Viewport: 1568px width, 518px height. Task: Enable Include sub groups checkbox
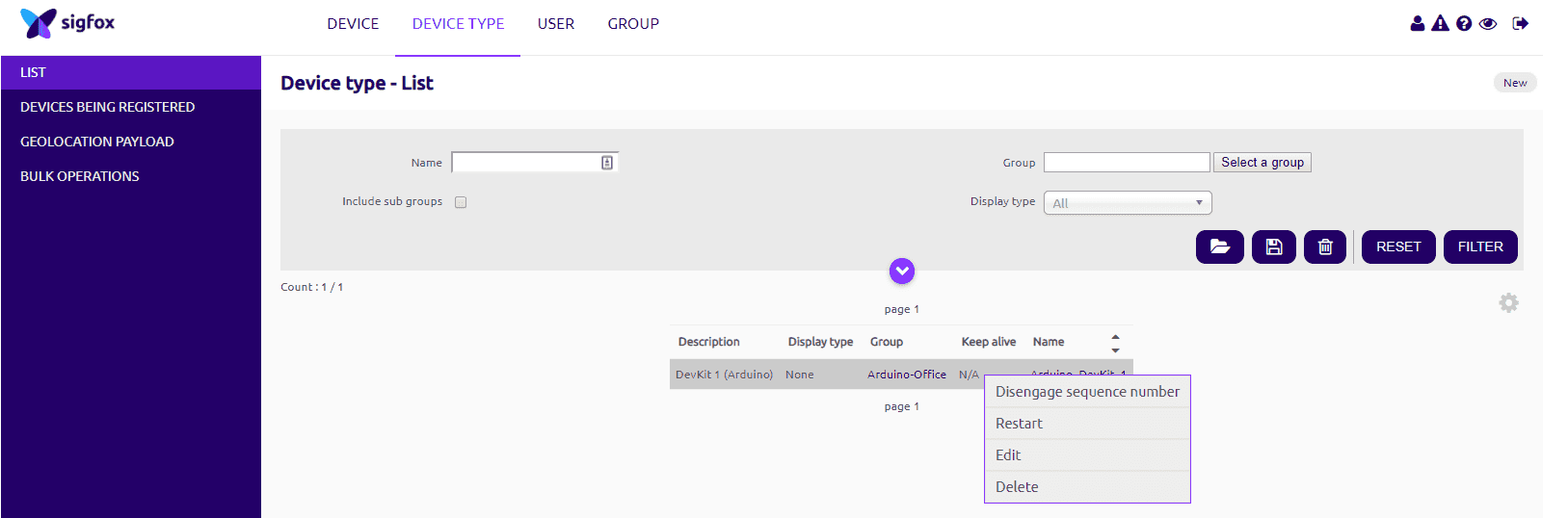pos(461,202)
